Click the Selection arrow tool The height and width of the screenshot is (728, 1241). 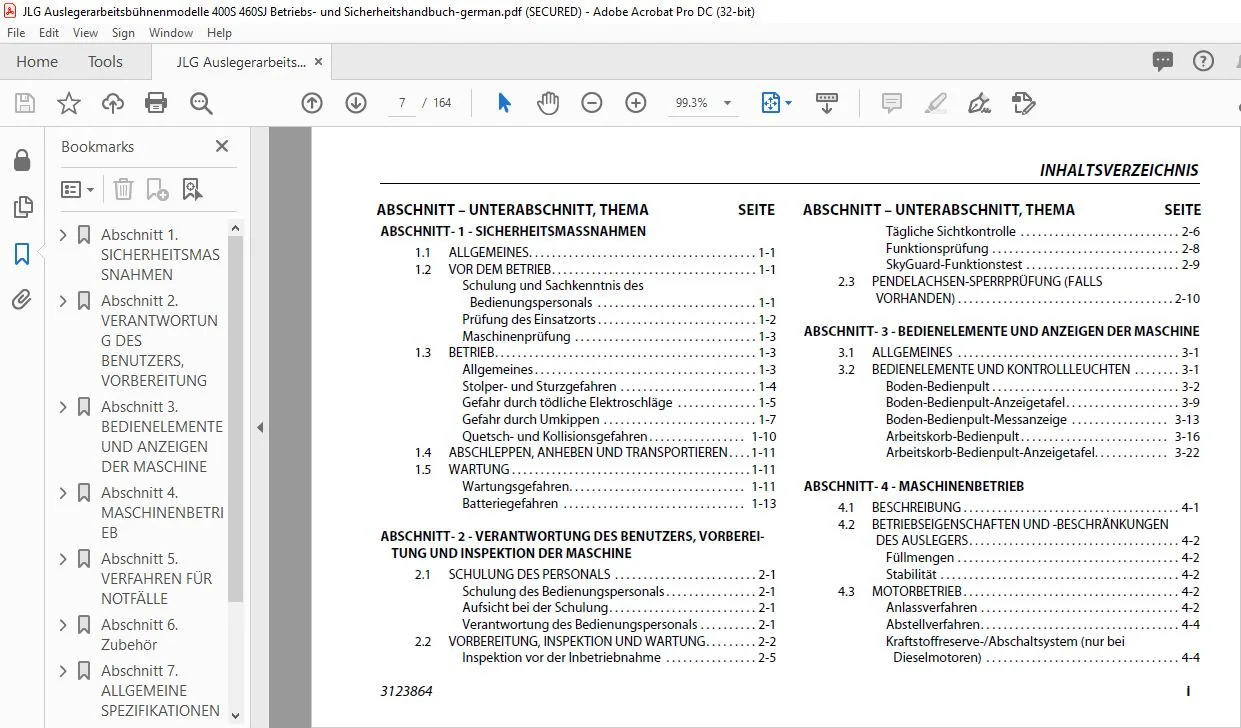coord(504,103)
